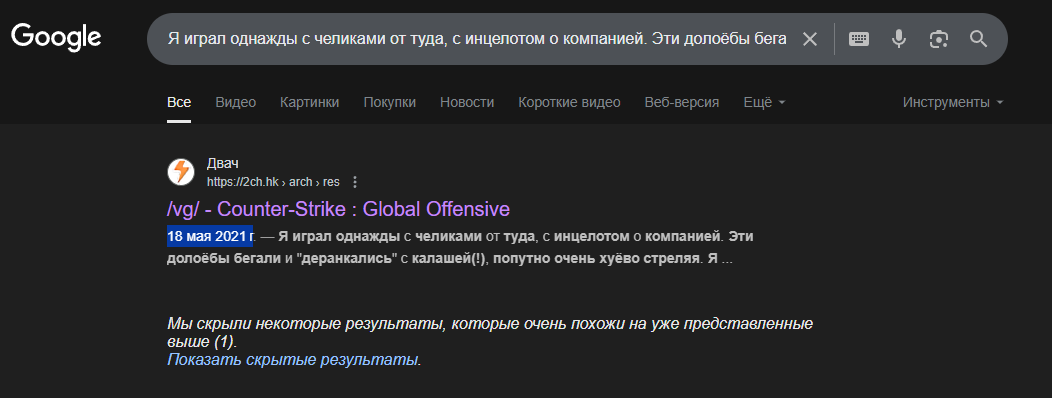Click inside the search query field
This screenshot has height=398, width=1052.
(x=476, y=39)
